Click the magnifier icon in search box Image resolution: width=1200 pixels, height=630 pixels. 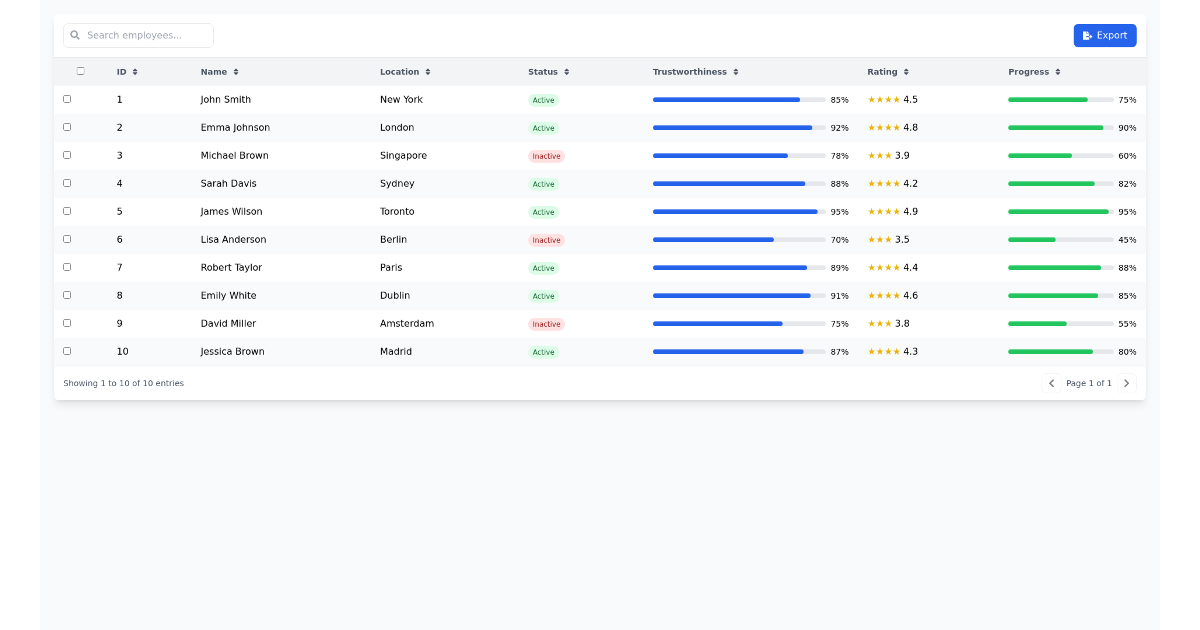75,36
